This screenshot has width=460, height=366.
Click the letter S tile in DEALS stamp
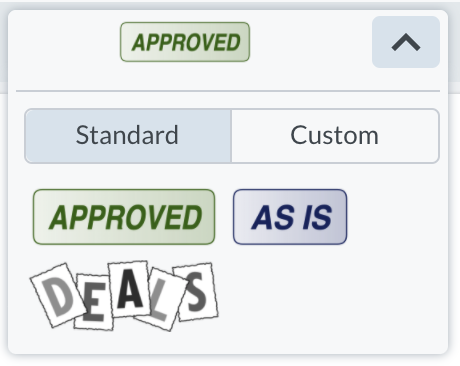197,292
